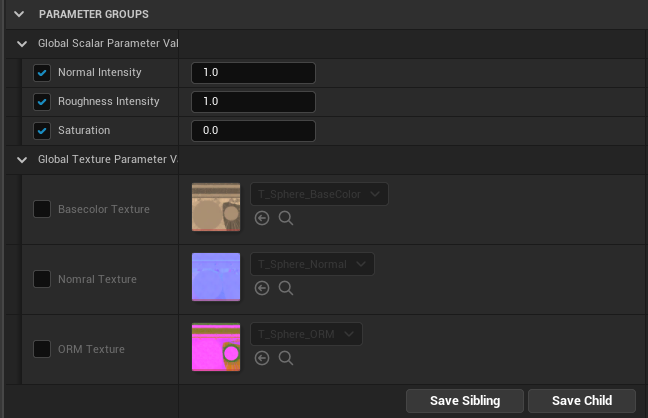Use selected asset for ORM Texture
This screenshot has width=648, height=418.
[262, 358]
